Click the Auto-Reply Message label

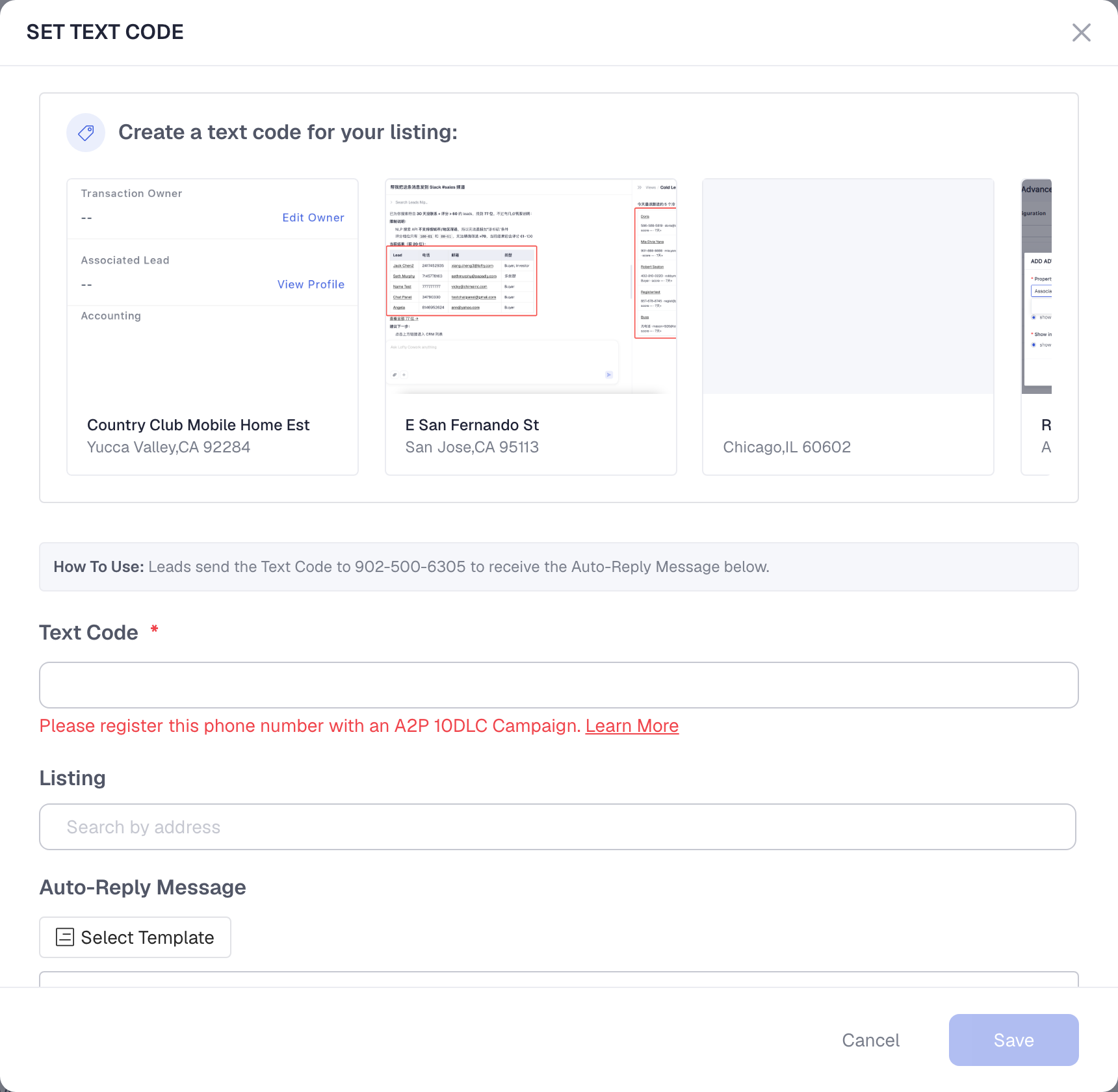pyautogui.click(x=143, y=887)
